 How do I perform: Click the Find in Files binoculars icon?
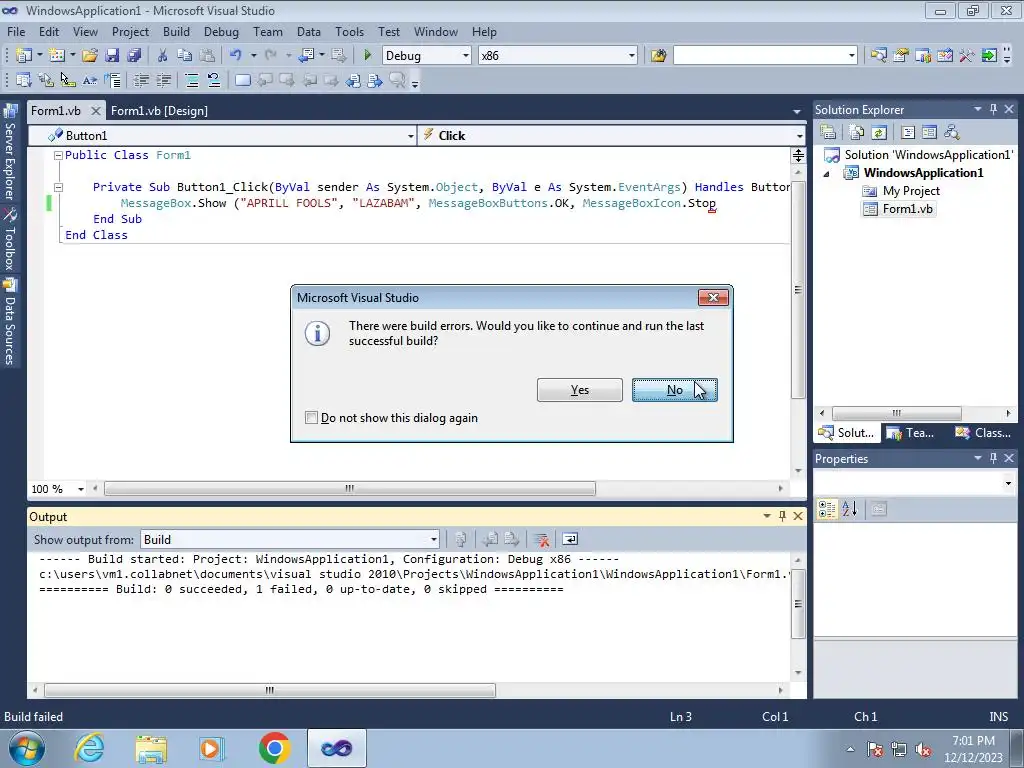[x=658, y=56]
